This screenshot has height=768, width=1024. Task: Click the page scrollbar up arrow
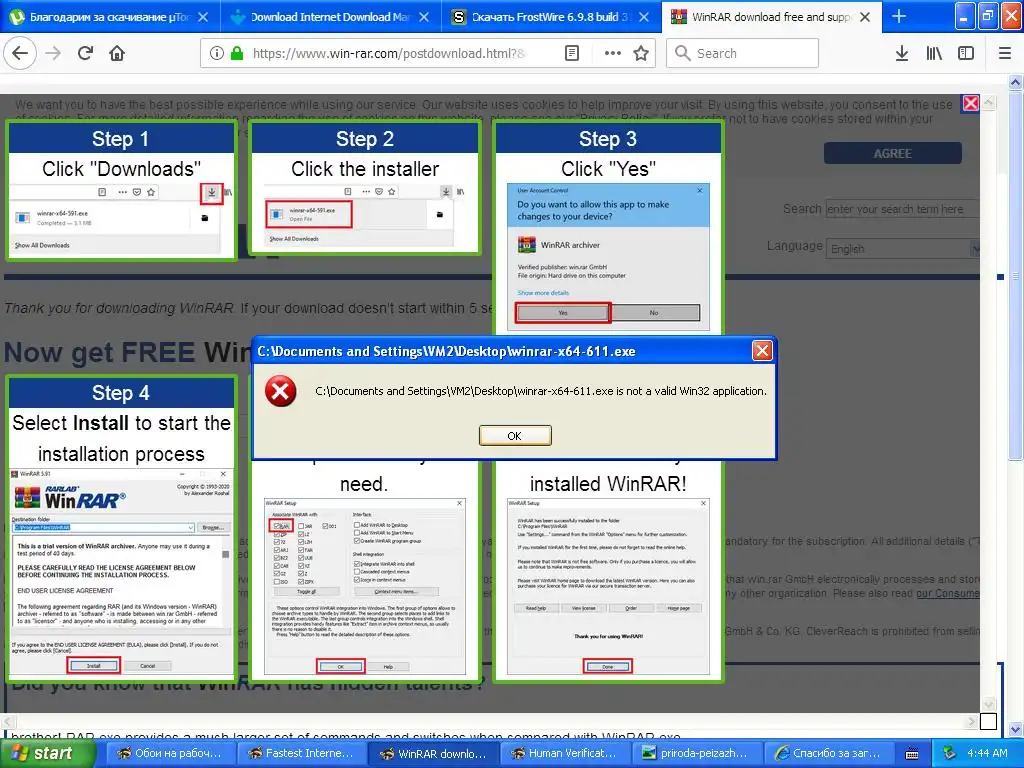(1015, 82)
